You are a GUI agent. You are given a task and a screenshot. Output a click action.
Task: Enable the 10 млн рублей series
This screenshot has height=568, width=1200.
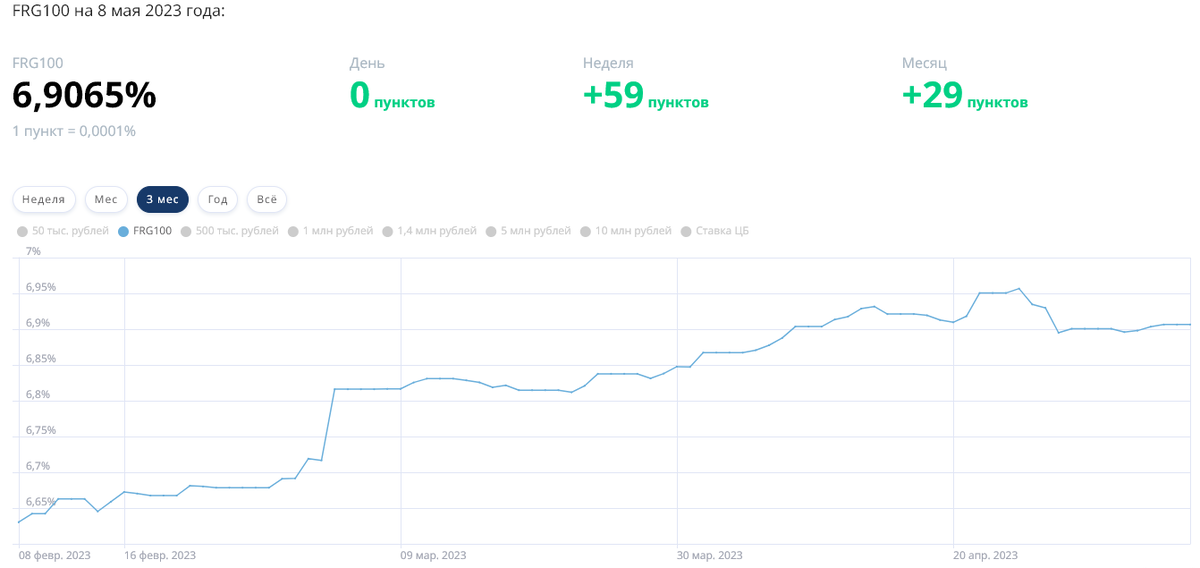[x=627, y=231]
